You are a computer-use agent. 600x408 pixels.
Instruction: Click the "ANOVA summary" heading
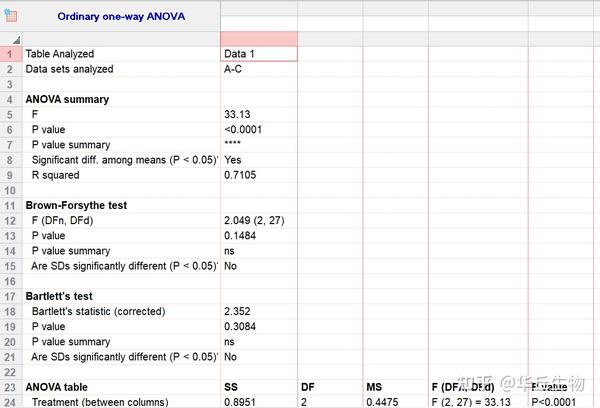click(x=67, y=100)
